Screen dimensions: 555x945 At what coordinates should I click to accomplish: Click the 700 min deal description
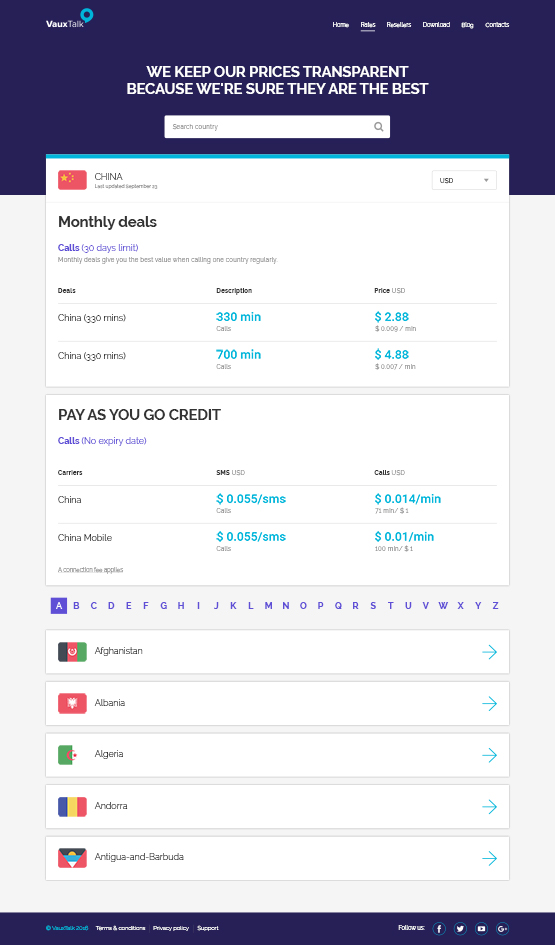pos(239,355)
